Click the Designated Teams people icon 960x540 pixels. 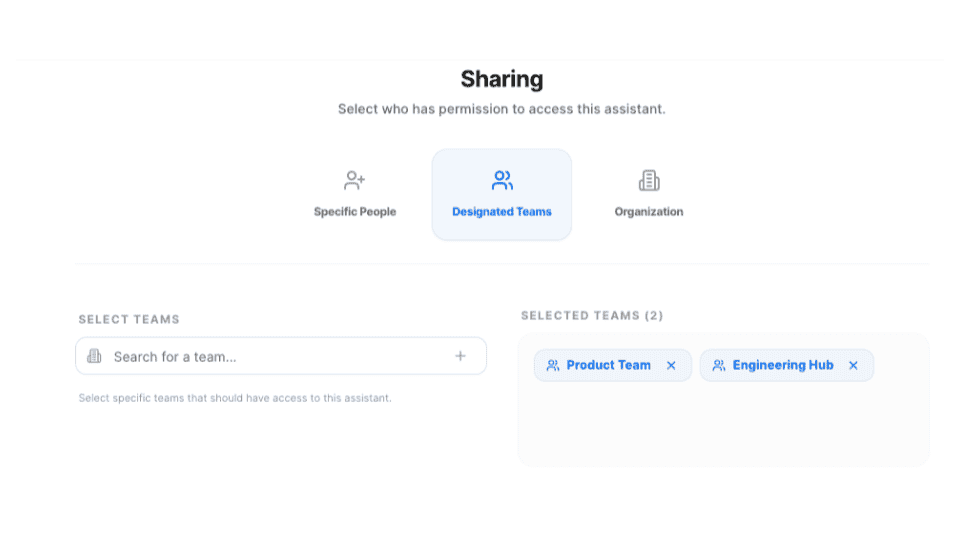tap(502, 181)
